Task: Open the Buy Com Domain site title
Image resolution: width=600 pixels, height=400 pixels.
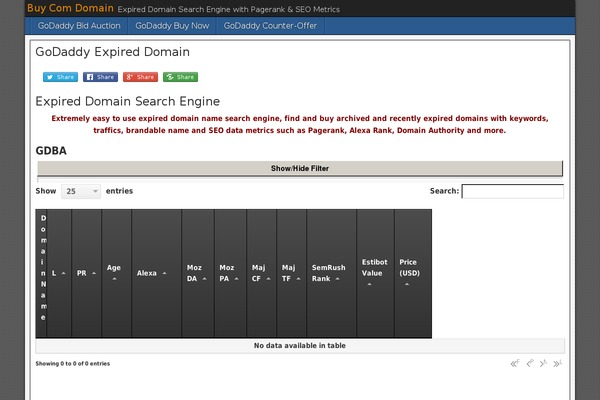Action: point(70,8)
